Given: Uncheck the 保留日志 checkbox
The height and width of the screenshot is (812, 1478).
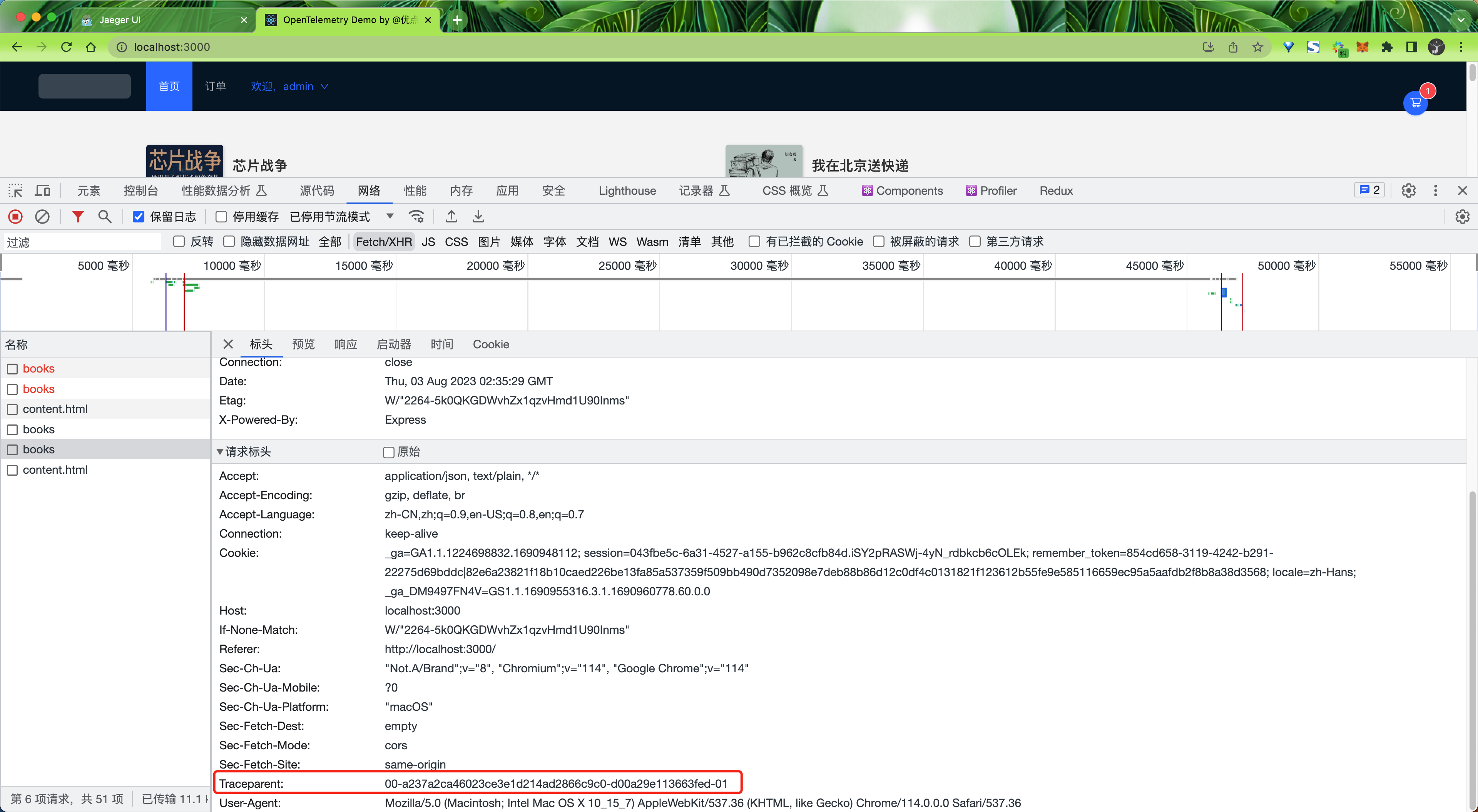Looking at the screenshot, I should tap(138, 216).
